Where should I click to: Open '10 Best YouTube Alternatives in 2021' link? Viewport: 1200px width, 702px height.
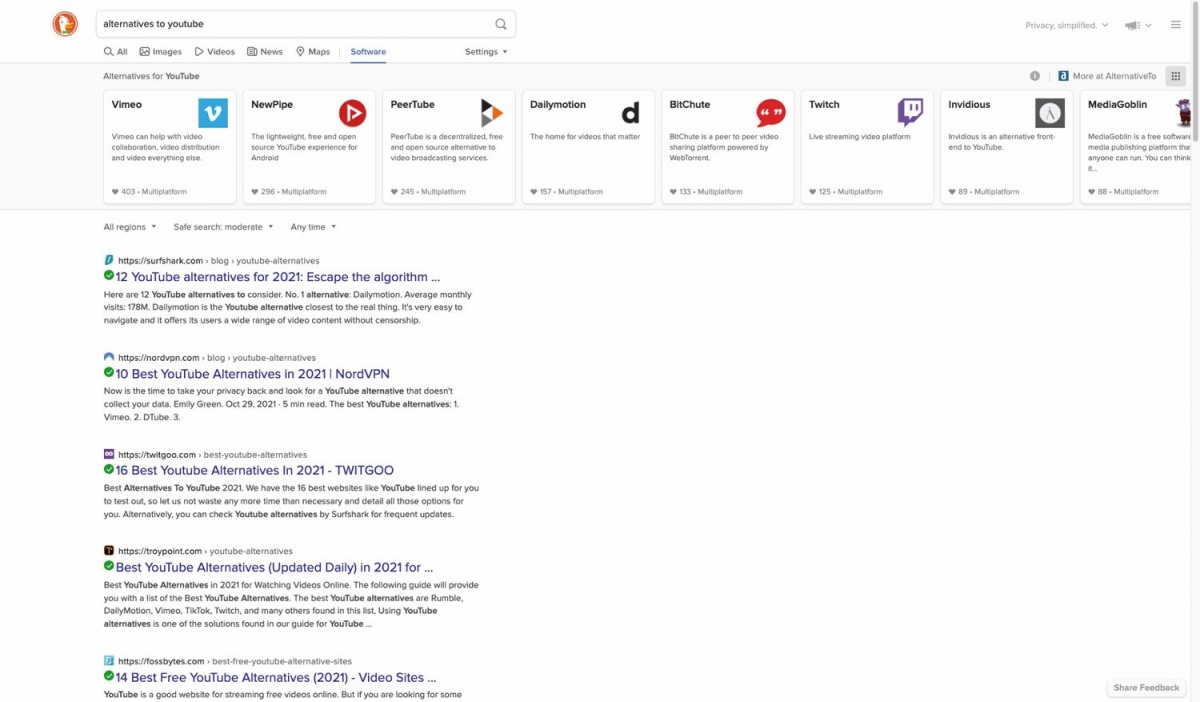pos(253,374)
